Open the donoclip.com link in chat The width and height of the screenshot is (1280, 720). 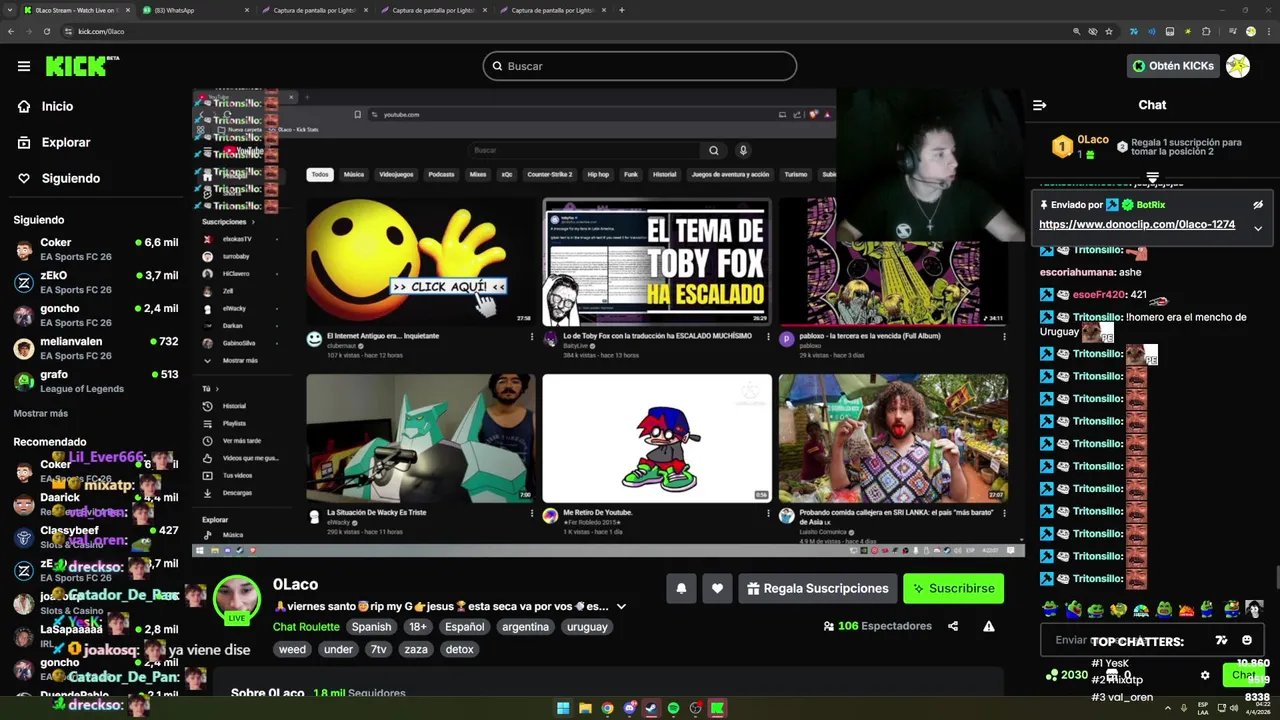1137,225
